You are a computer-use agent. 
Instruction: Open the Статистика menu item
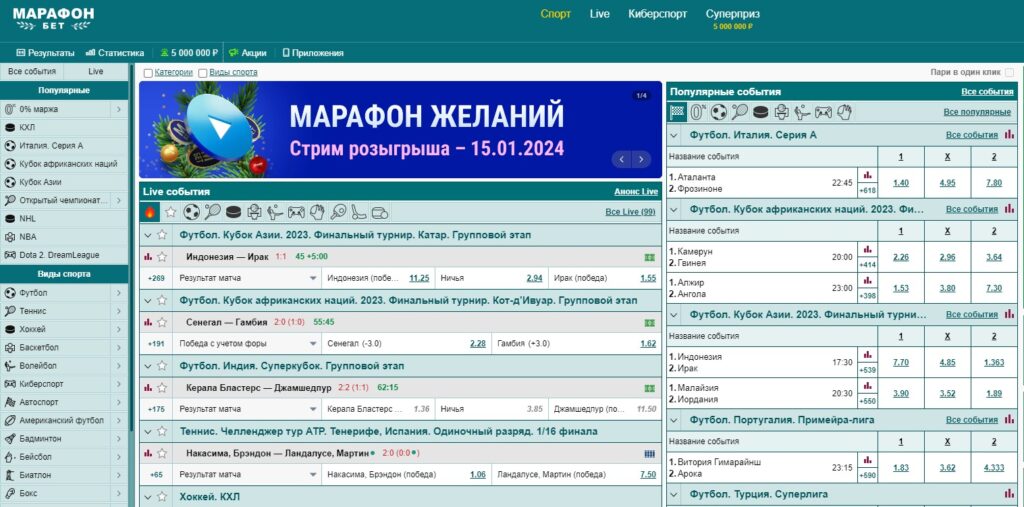coord(115,53)
